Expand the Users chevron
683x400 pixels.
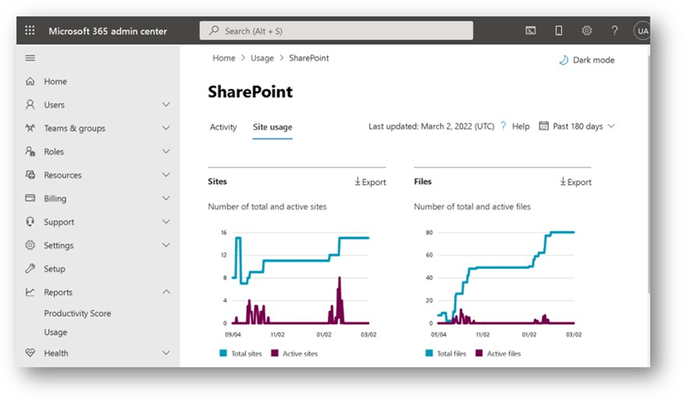[x=166, y=105]
